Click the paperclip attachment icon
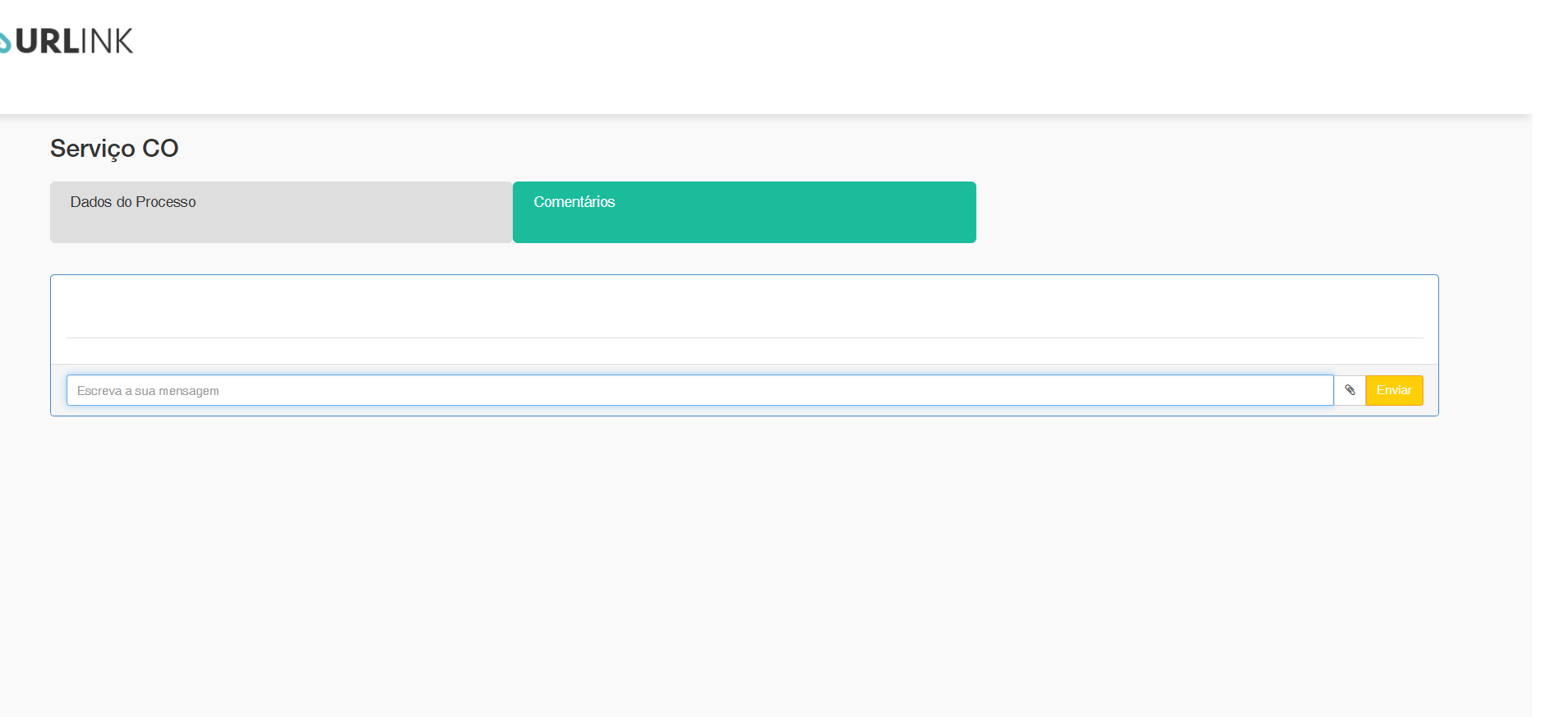 (1349, 390)
